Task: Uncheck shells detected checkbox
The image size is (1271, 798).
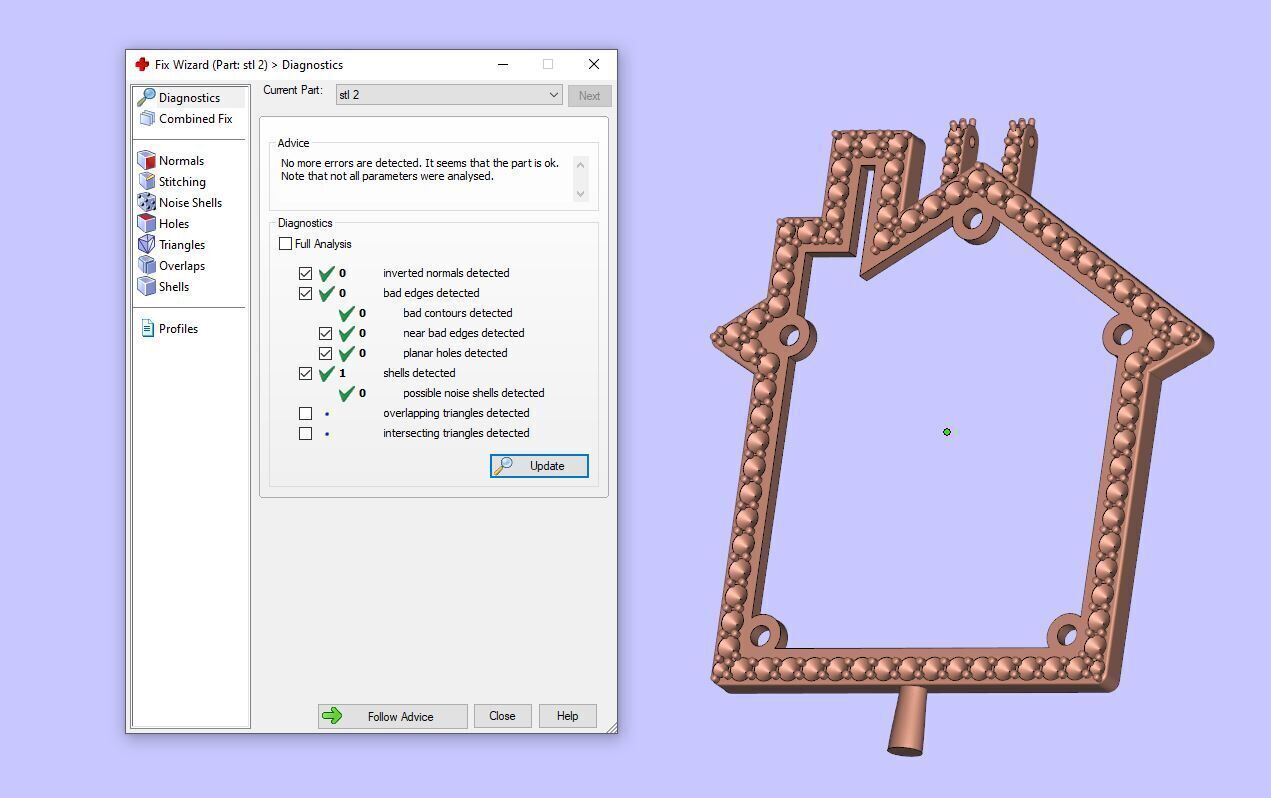Action: tap(306, 373)
